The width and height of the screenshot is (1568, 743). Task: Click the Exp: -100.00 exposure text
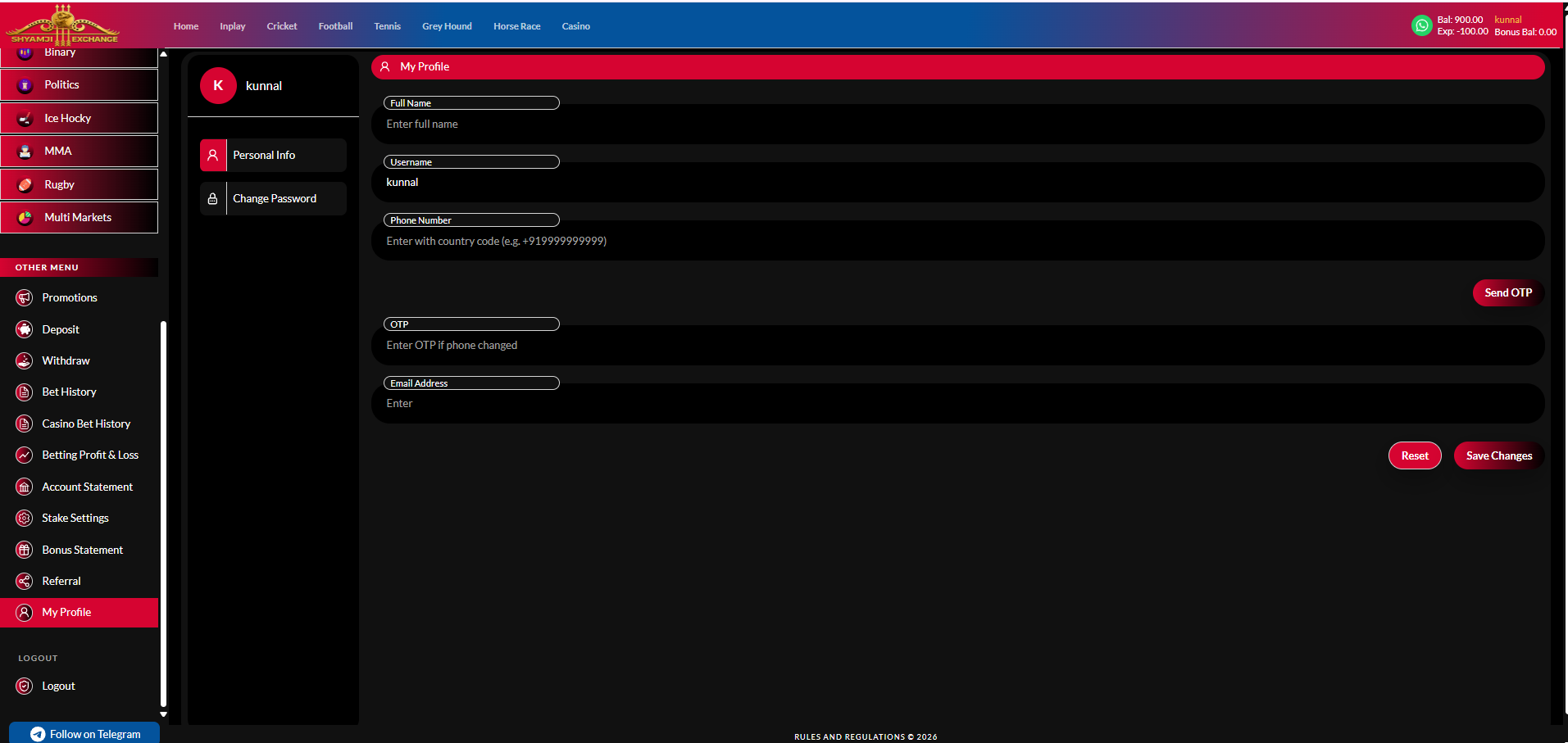click(x=1462, y=31)
